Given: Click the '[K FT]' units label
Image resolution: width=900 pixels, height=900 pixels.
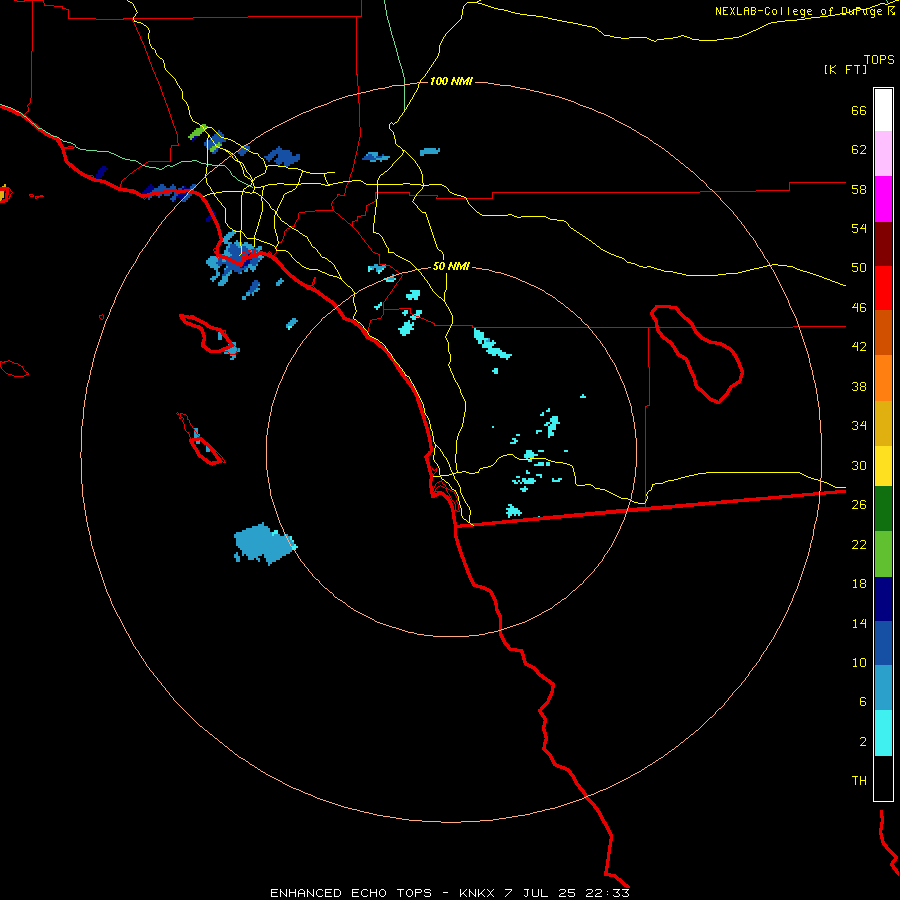Looking at the screenshot, I should click(x=845, y=69).
